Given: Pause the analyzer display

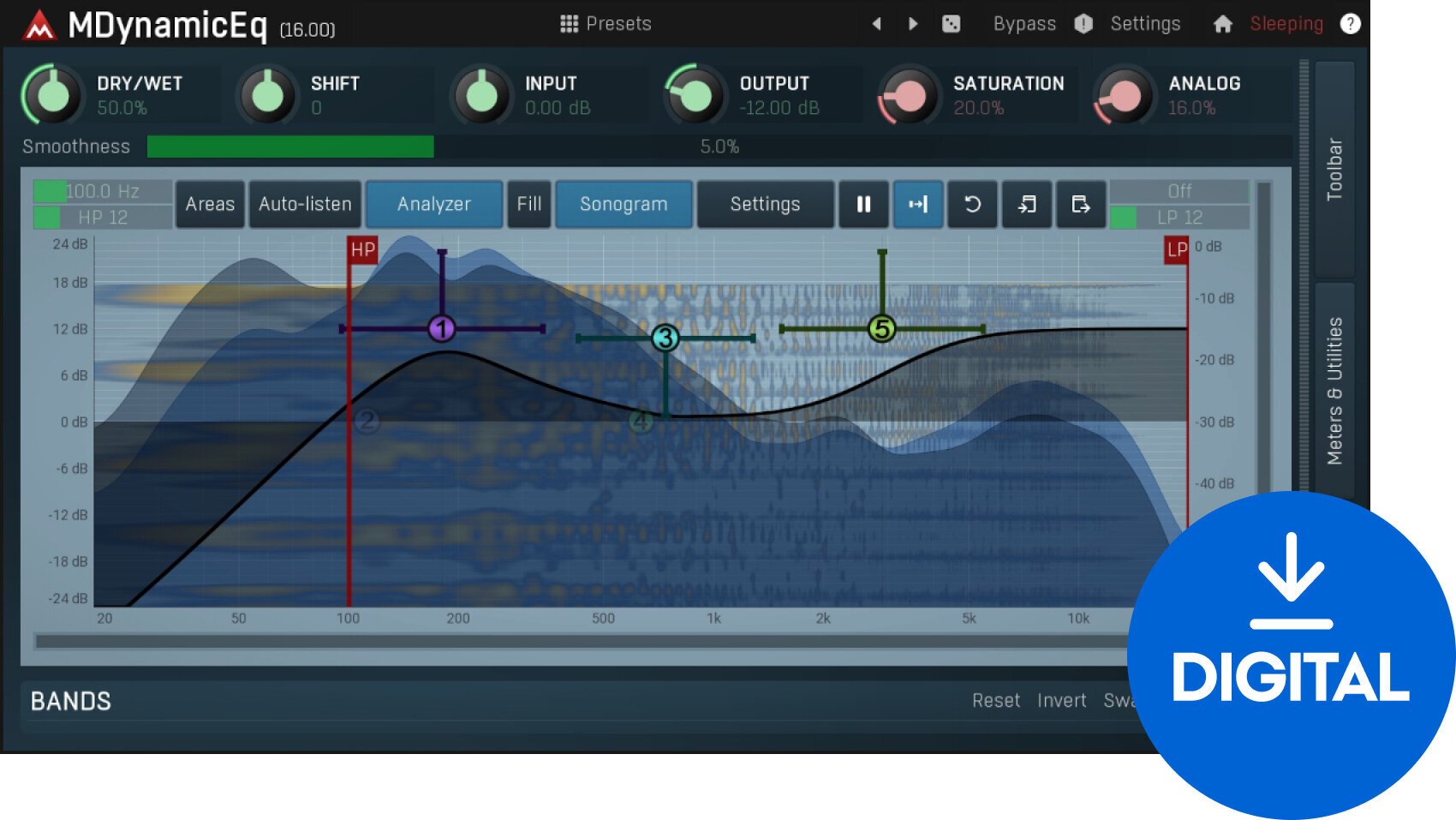Looking at the screenshot, I should coord(863,204).
